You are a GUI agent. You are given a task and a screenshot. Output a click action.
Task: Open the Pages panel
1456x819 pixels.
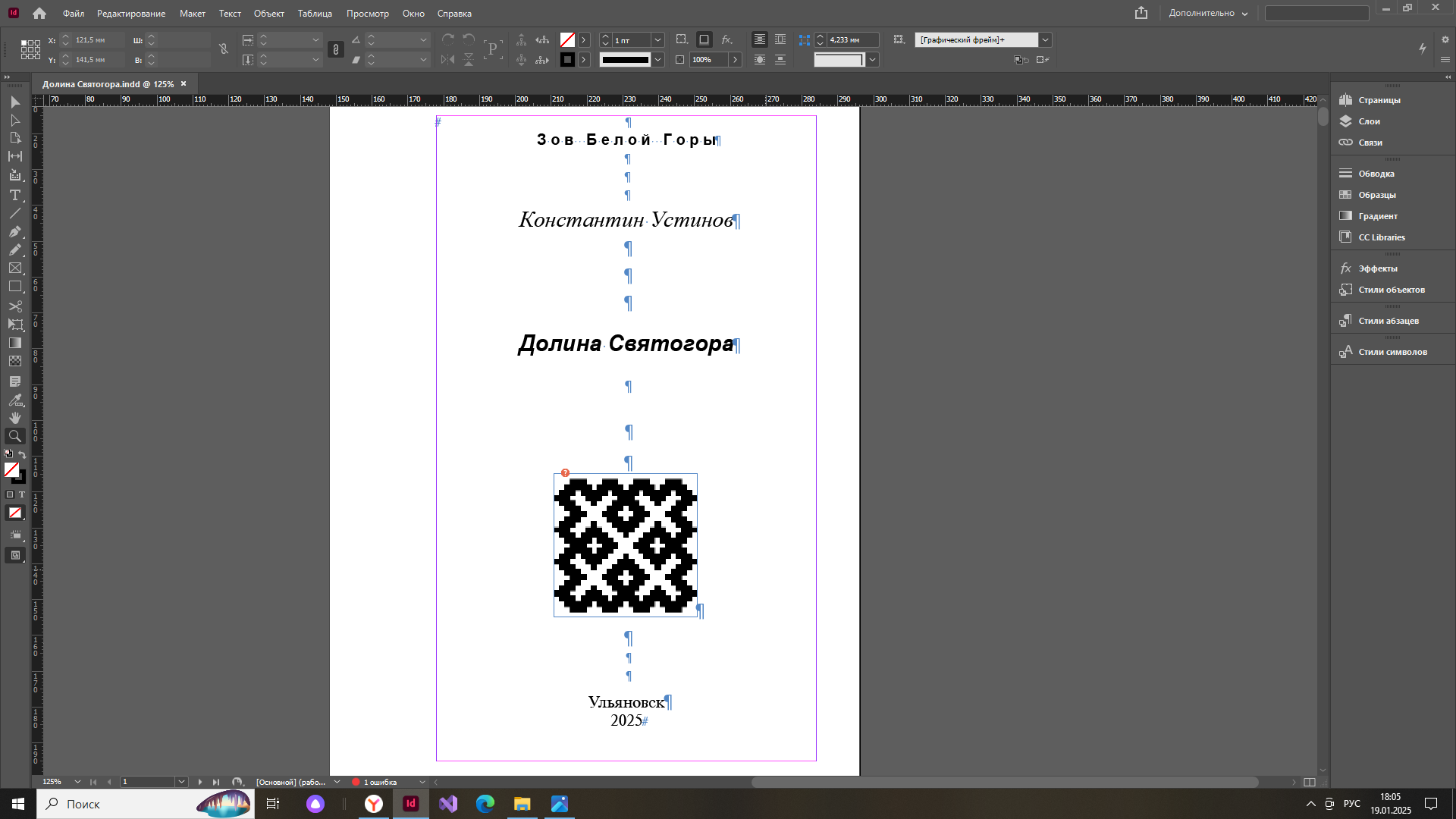1379,100
